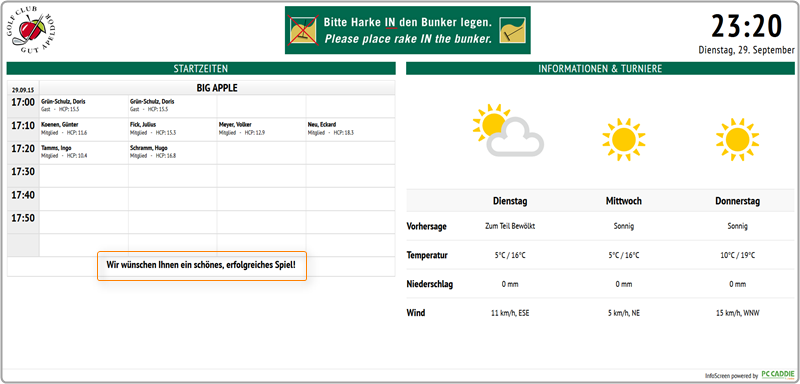Click the Mittwoch '0 mm' precipitation value
800x384 pixels.
click(623, 285)
